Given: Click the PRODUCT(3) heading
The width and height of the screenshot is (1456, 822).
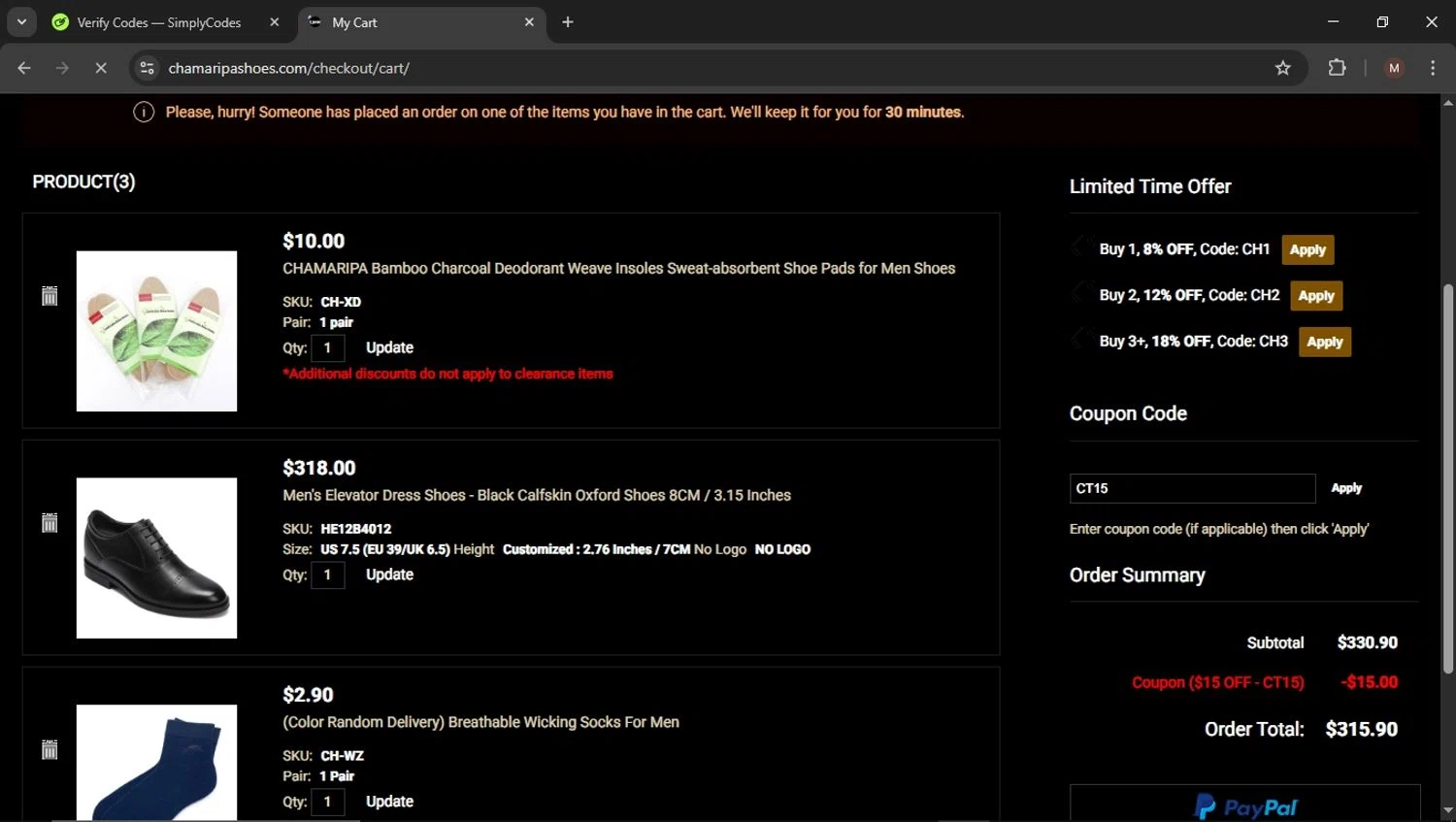Looking at the screenshot, I should pyautogui.click(x=83, y=181).
